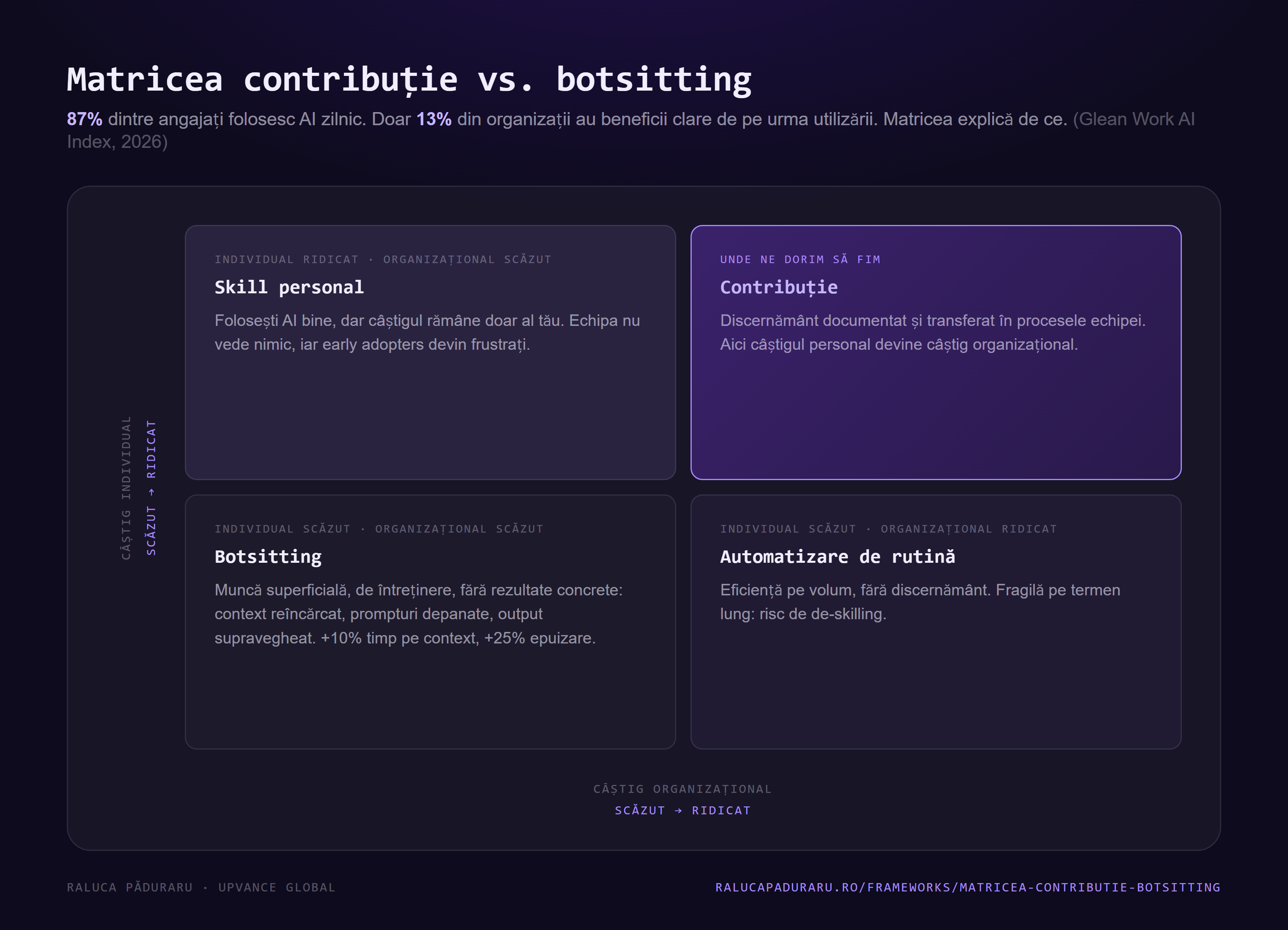
Task: Click the 'Skill personal' heading
Action: pyautogui.click(x=289, y=287)
